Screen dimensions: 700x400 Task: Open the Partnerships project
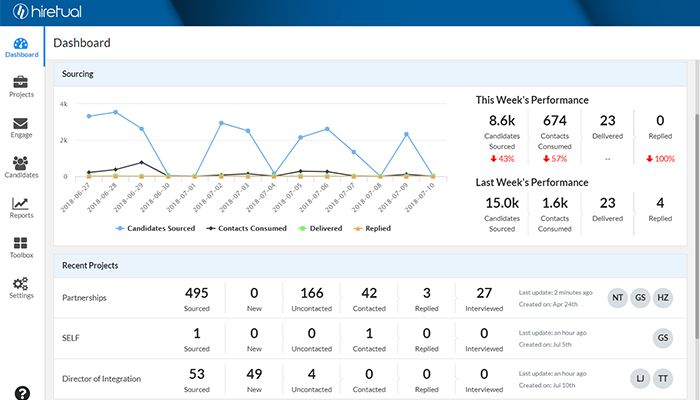84,298
